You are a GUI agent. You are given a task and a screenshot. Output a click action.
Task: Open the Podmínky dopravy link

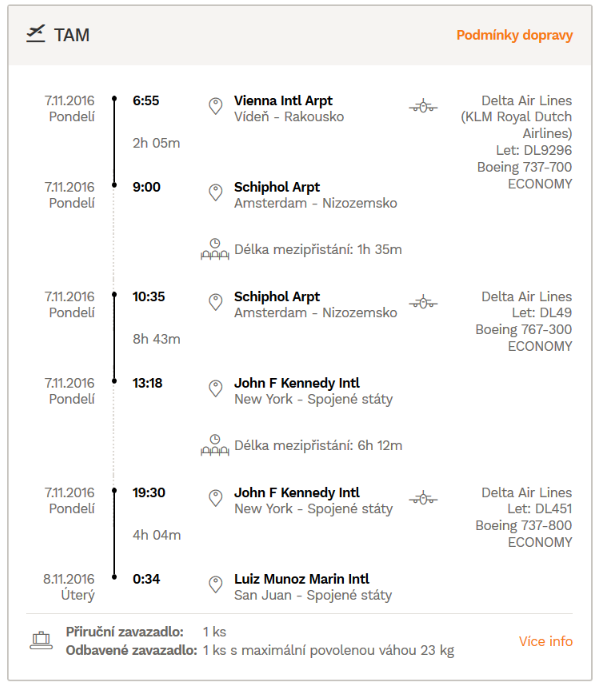(514, 35)
